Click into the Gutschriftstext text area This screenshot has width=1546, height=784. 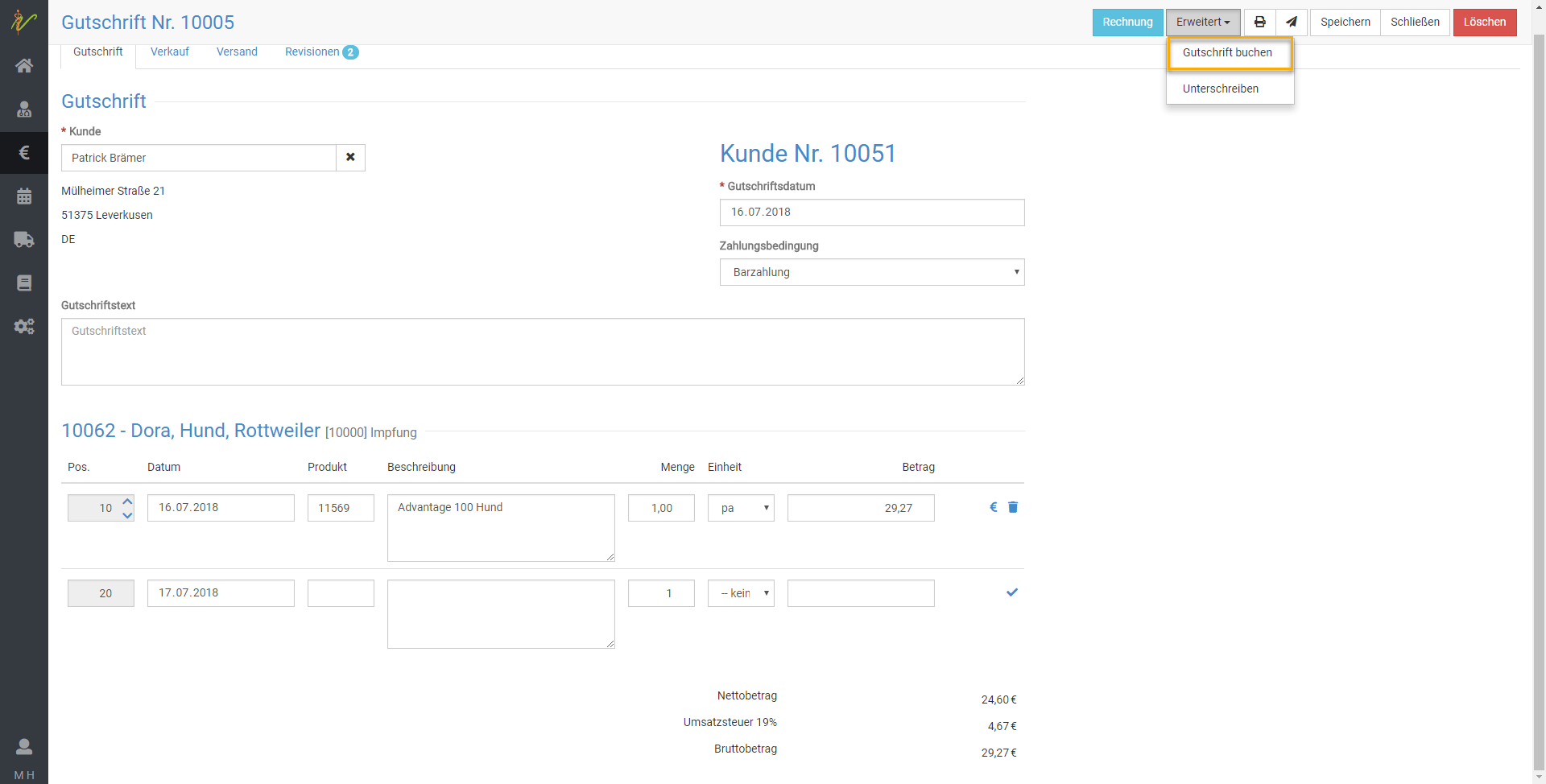click(x=543, y=352)
